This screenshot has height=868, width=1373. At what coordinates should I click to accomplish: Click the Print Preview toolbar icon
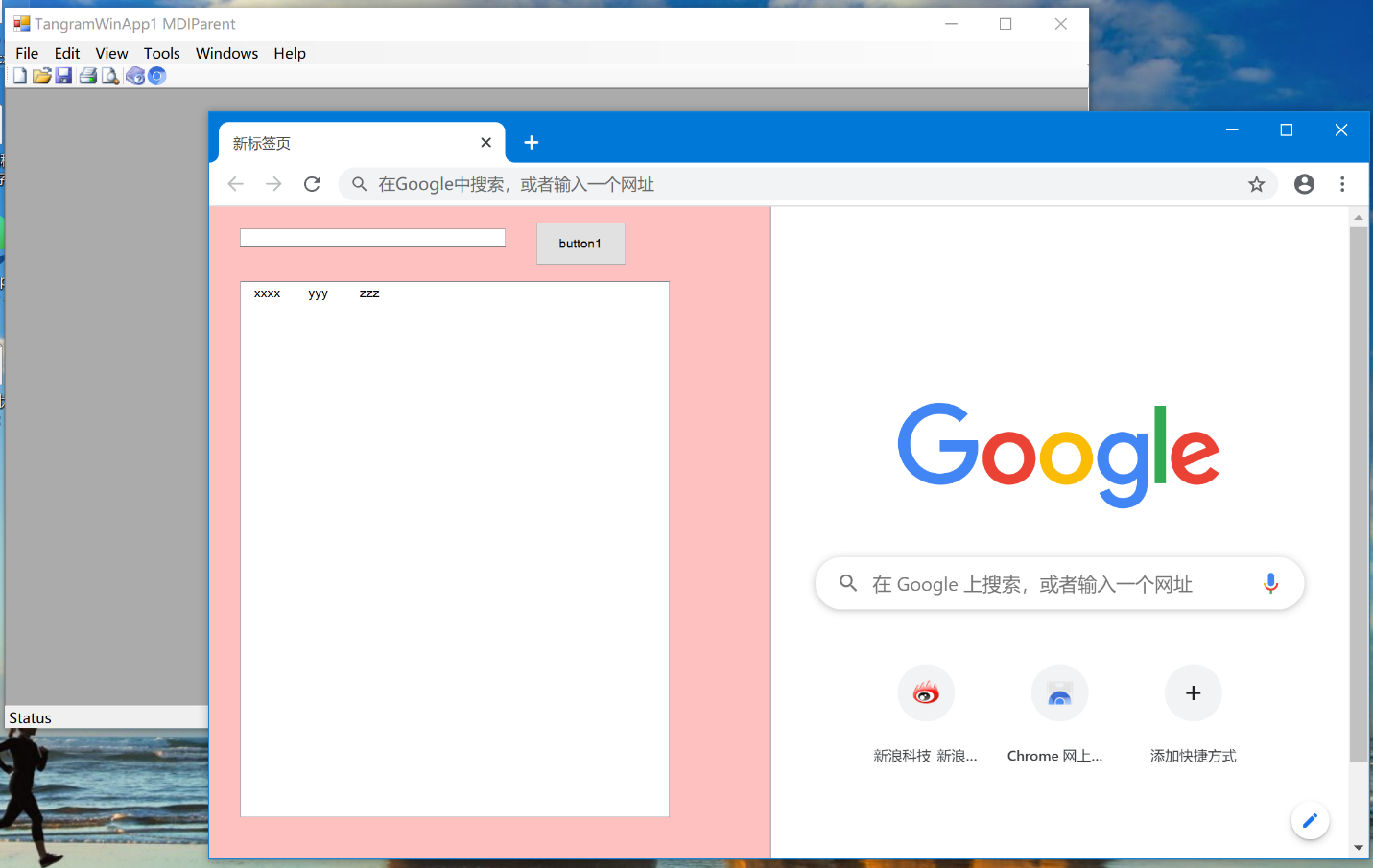click(110, 76)
